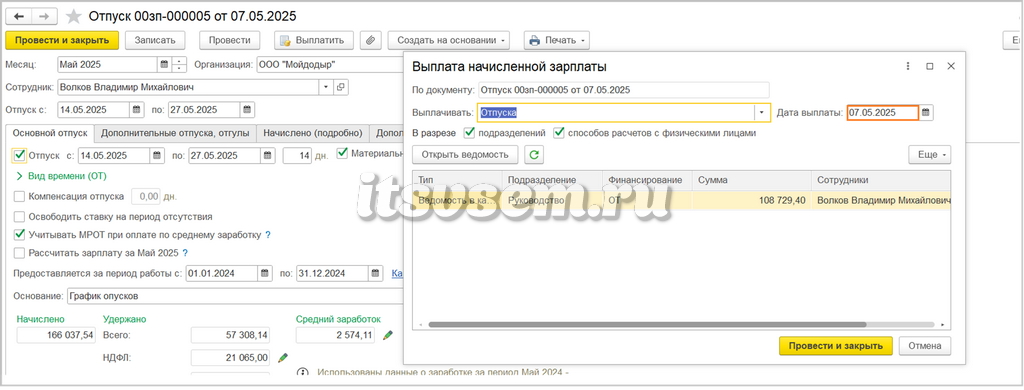Open the Сотрудник dropdown list
This screenshot has width=1024, height=390.
tap(327, 87)
